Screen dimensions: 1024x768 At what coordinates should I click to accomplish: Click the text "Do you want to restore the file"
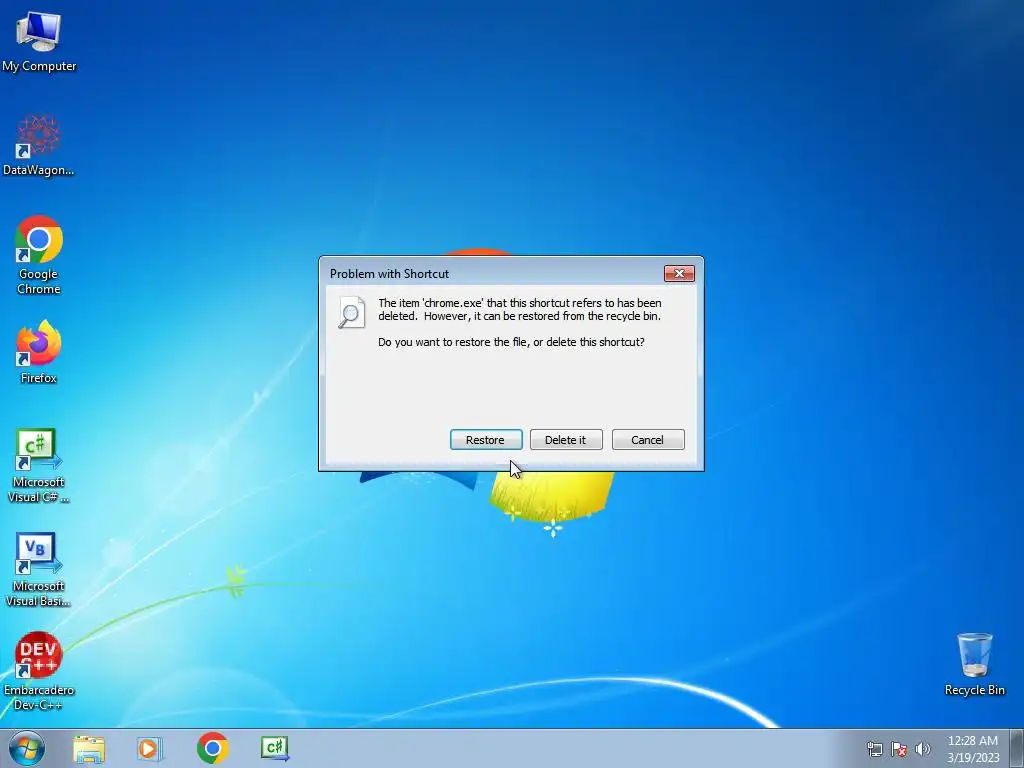[x=454, y=342]
